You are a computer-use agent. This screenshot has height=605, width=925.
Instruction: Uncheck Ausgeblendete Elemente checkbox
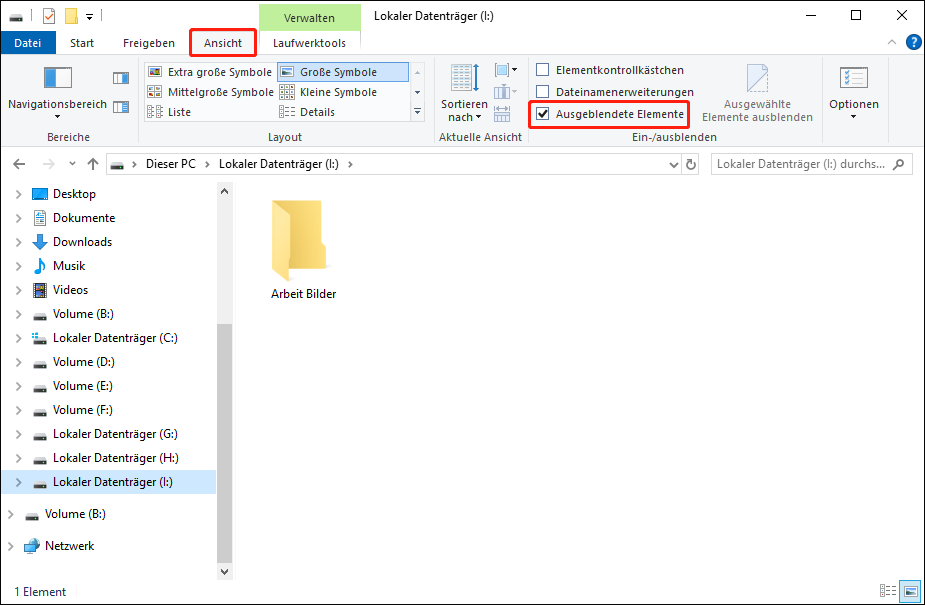(x=543, y=114)
